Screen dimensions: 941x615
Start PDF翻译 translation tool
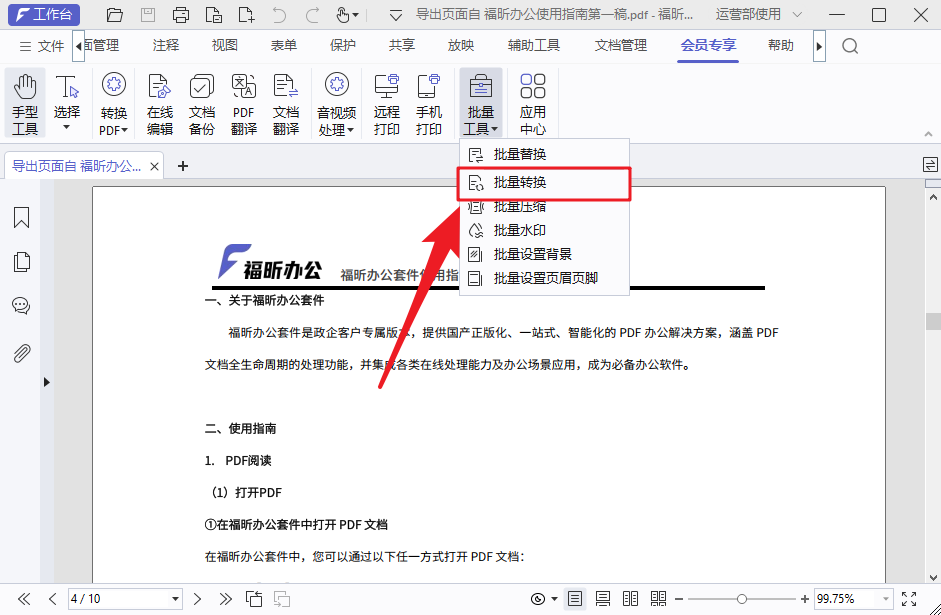(243, 100)
